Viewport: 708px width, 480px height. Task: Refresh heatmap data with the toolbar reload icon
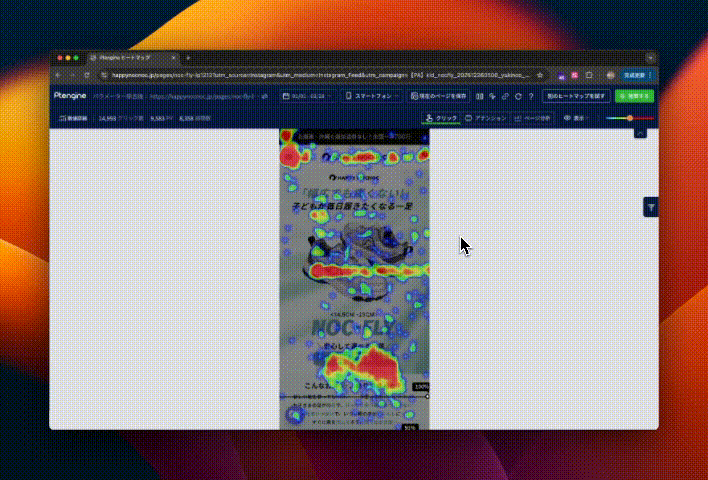coord(518,96)
